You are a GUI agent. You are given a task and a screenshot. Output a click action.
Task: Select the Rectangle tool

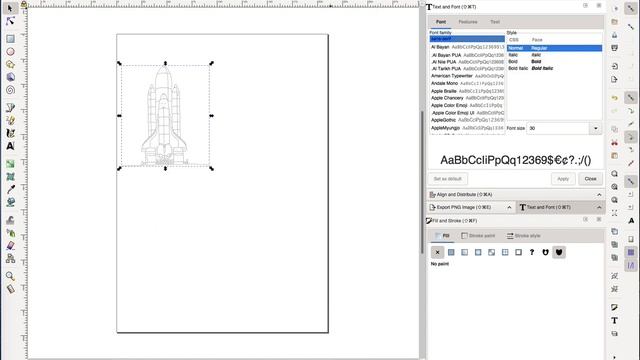tap(10, 39)
